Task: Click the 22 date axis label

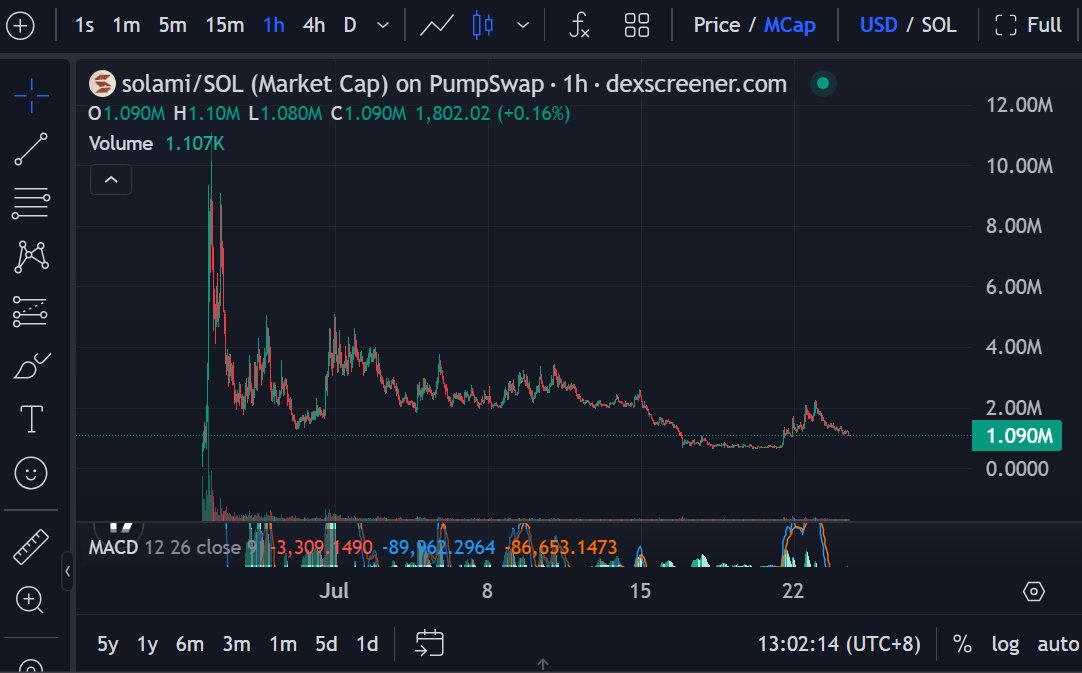Action: click(x=793, y=591)
